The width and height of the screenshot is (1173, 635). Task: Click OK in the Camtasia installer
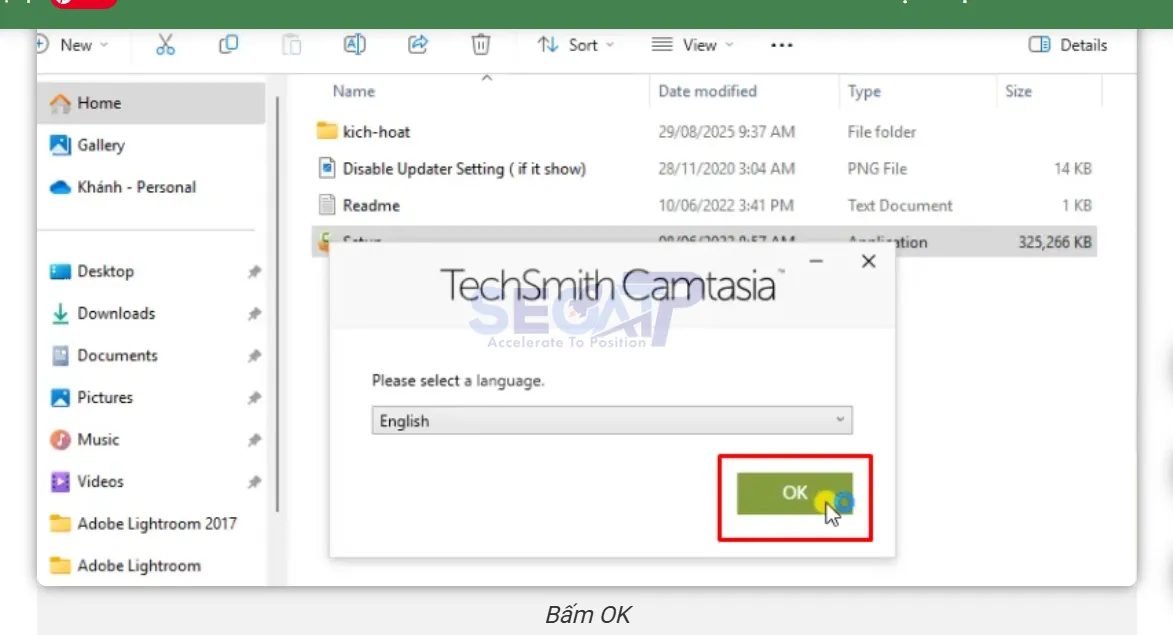tap(795, 492)
